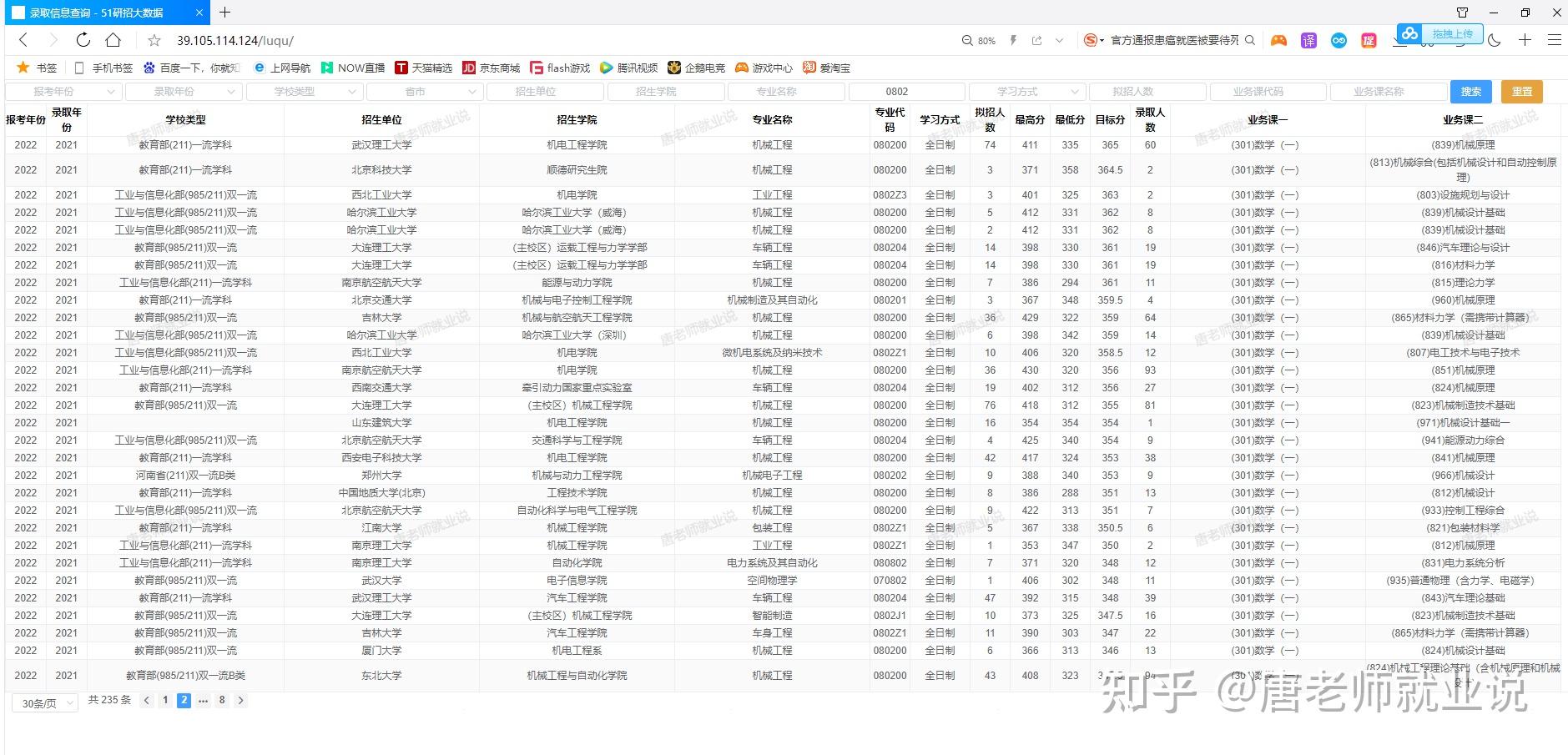Expand the 报考年份 filter dropdown
This screenshot has height=755, width=1568.
pos(63,92)
